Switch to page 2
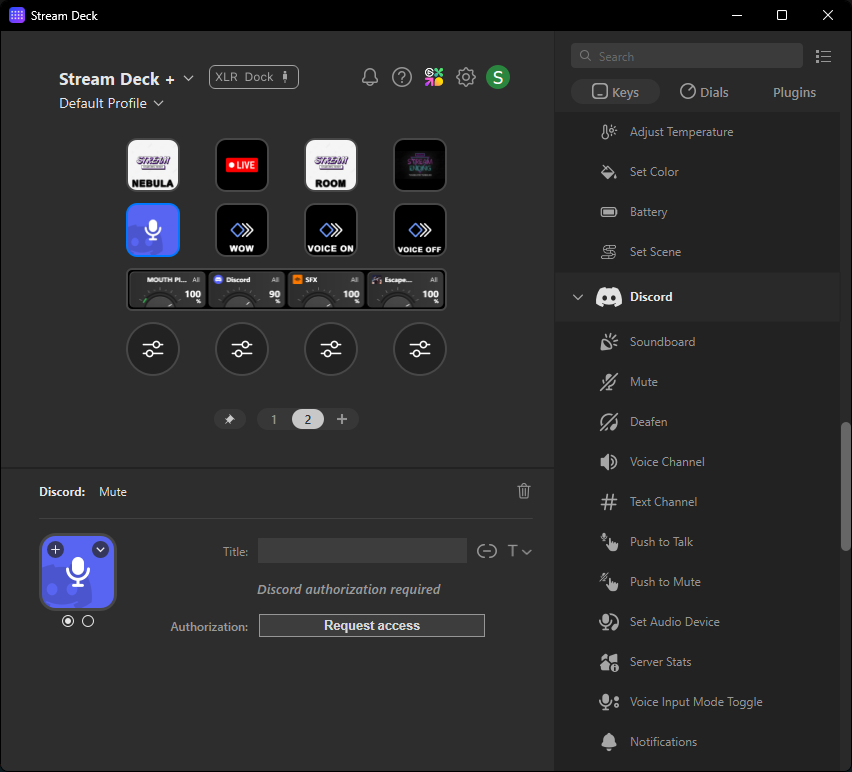Image resolution: width=852 pixels, height=772 pixels. [308, 419]
